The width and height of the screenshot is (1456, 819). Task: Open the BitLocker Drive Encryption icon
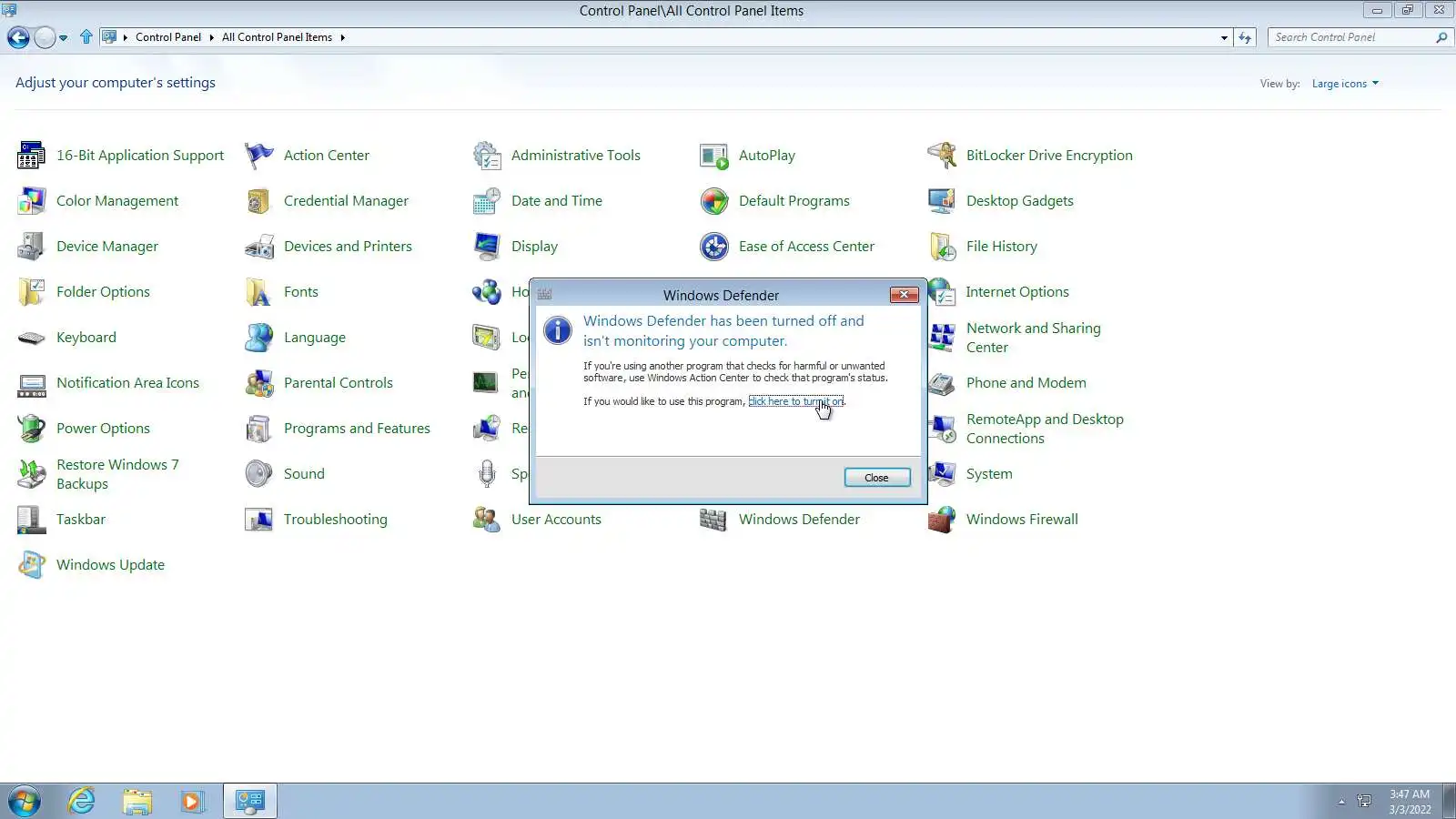click(x=941, y=156)
